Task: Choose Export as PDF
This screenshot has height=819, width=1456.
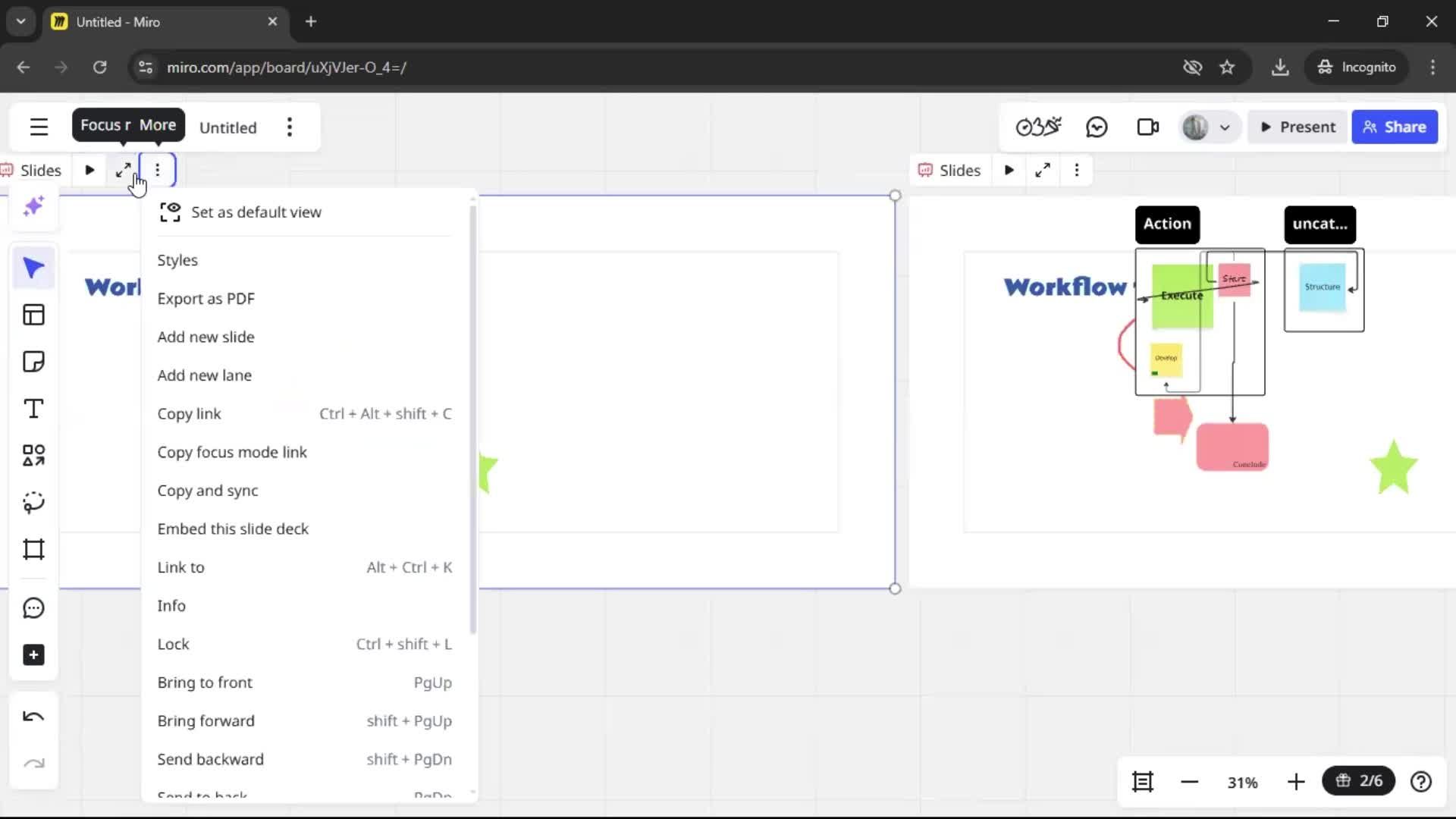Action: tap(305, 299)
